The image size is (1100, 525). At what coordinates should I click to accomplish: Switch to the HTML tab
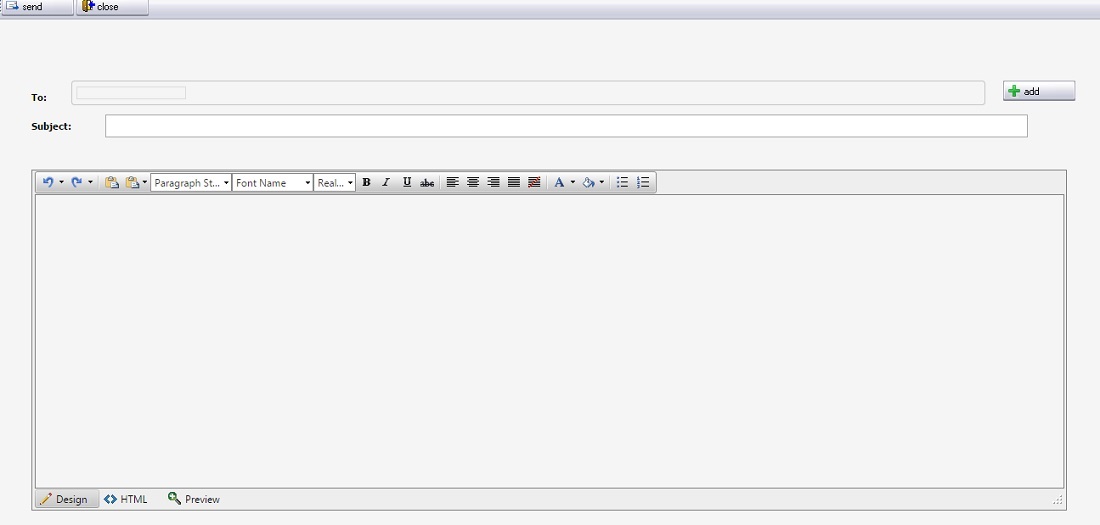click(x=126, y=499)
